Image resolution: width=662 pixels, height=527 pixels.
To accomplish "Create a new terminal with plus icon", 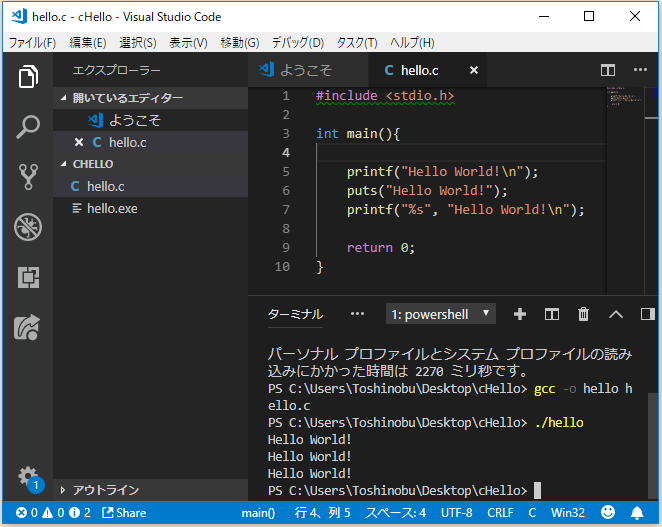I will [x=520, y=314].
